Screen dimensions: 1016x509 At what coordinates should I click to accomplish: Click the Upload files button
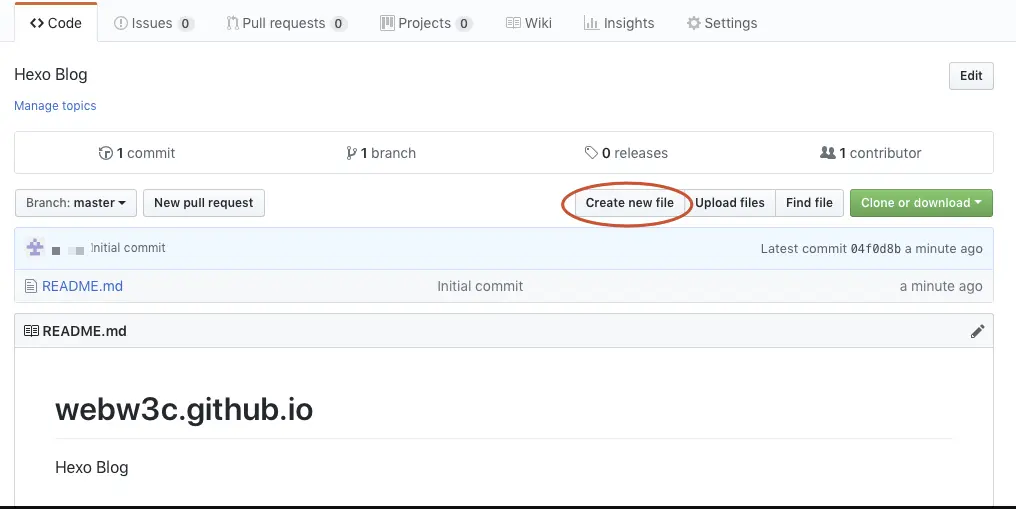tap(730, 203)
